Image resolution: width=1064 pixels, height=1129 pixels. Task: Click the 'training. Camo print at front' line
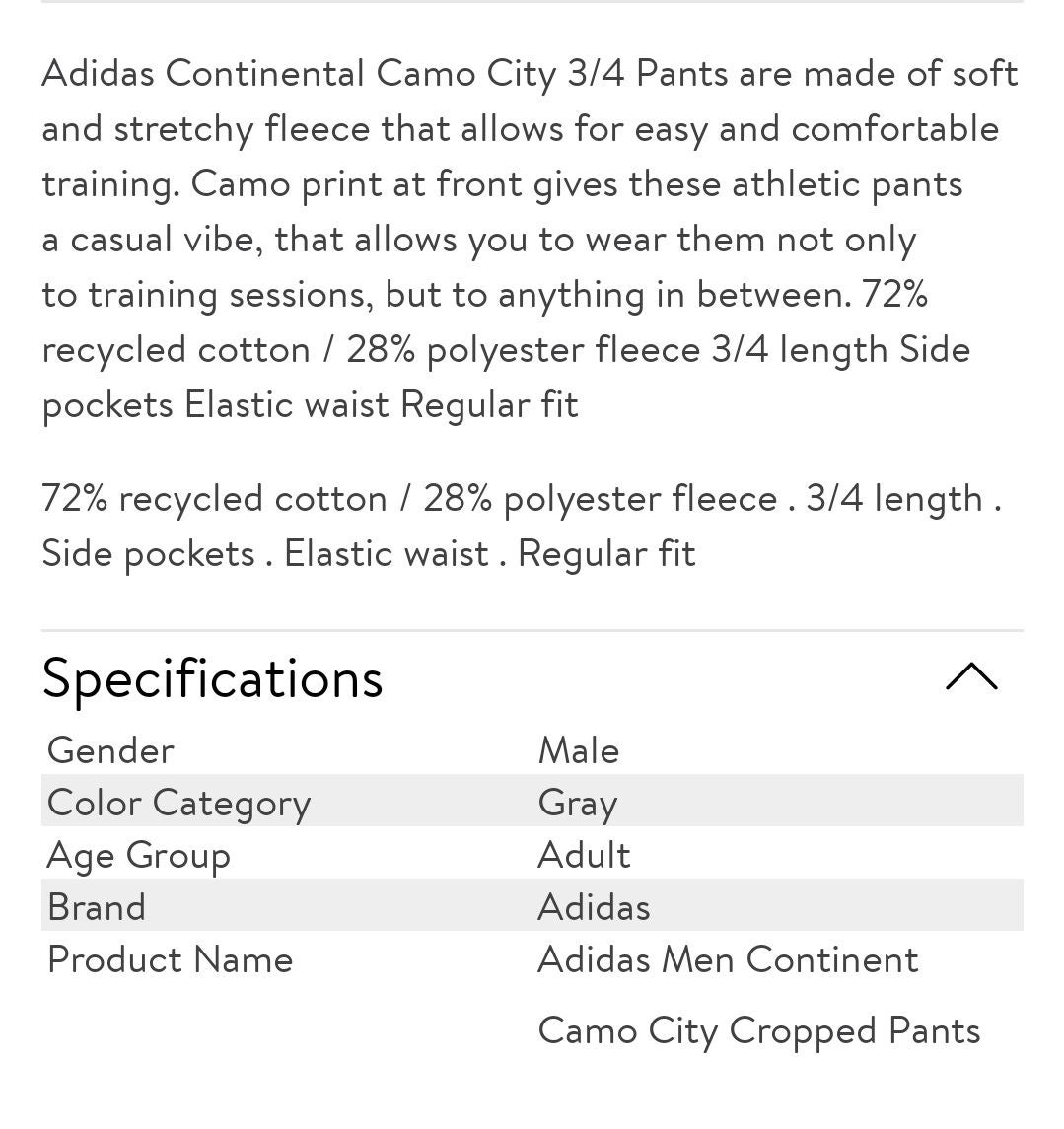(502, 185)
